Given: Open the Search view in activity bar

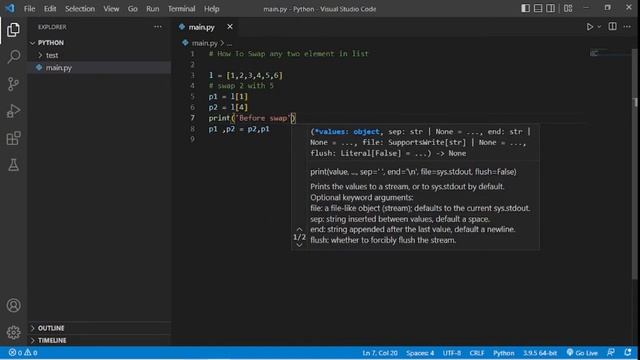Looking at the screenshot, I should tap(13, 56).
